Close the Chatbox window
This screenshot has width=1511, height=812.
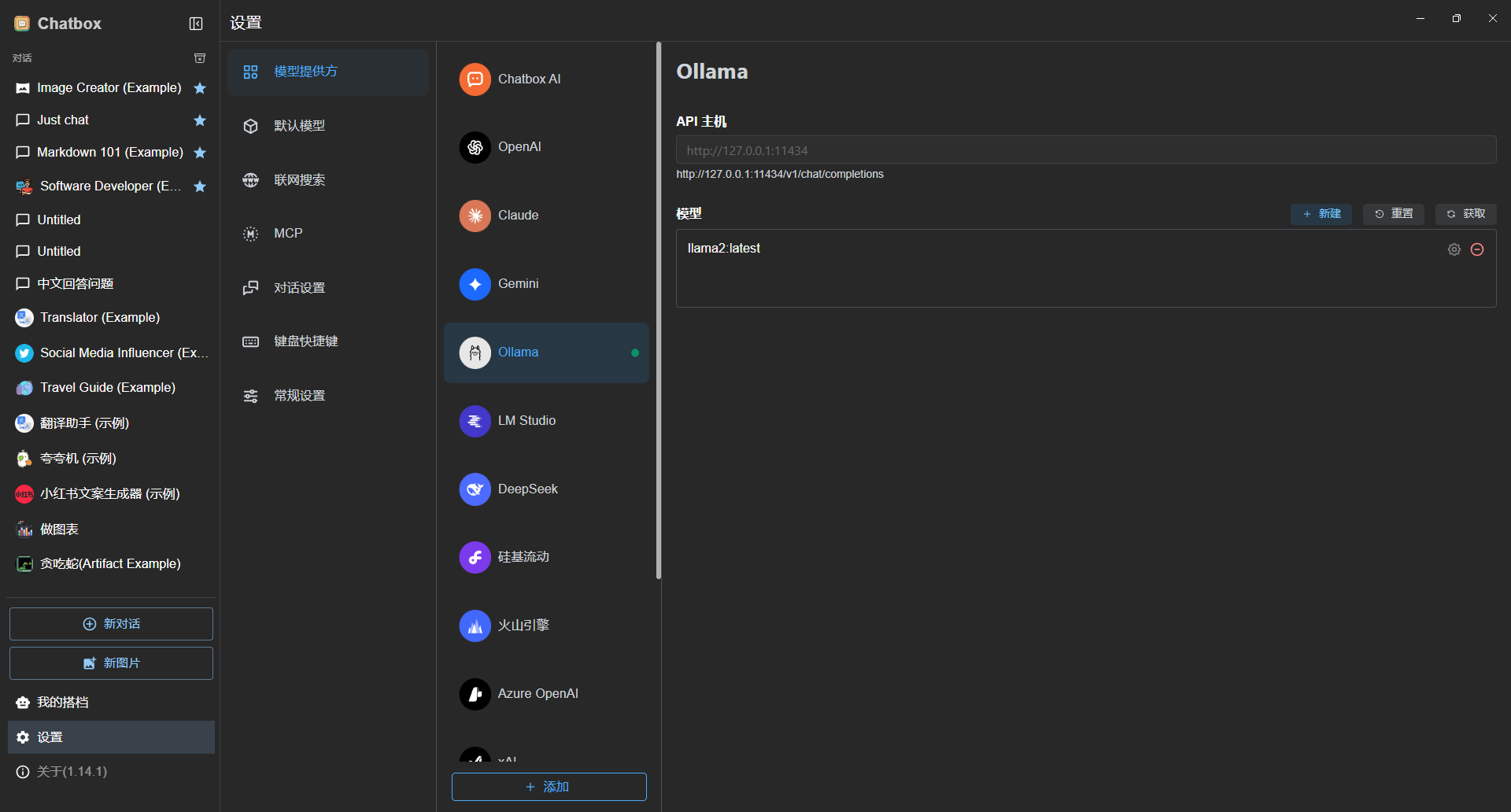coord(1493,19)
